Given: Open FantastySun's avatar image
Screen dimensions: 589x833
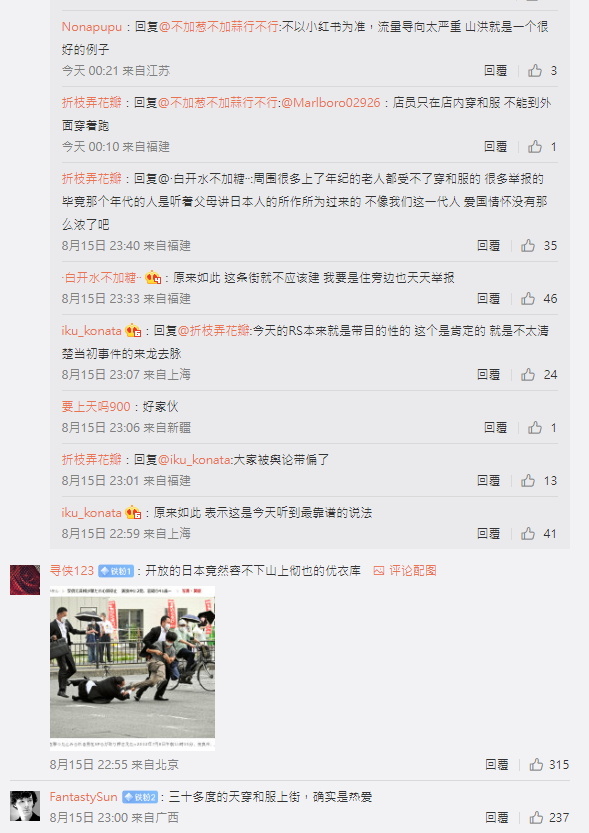Looking at the screenshot, I should [x=25, y=806].
